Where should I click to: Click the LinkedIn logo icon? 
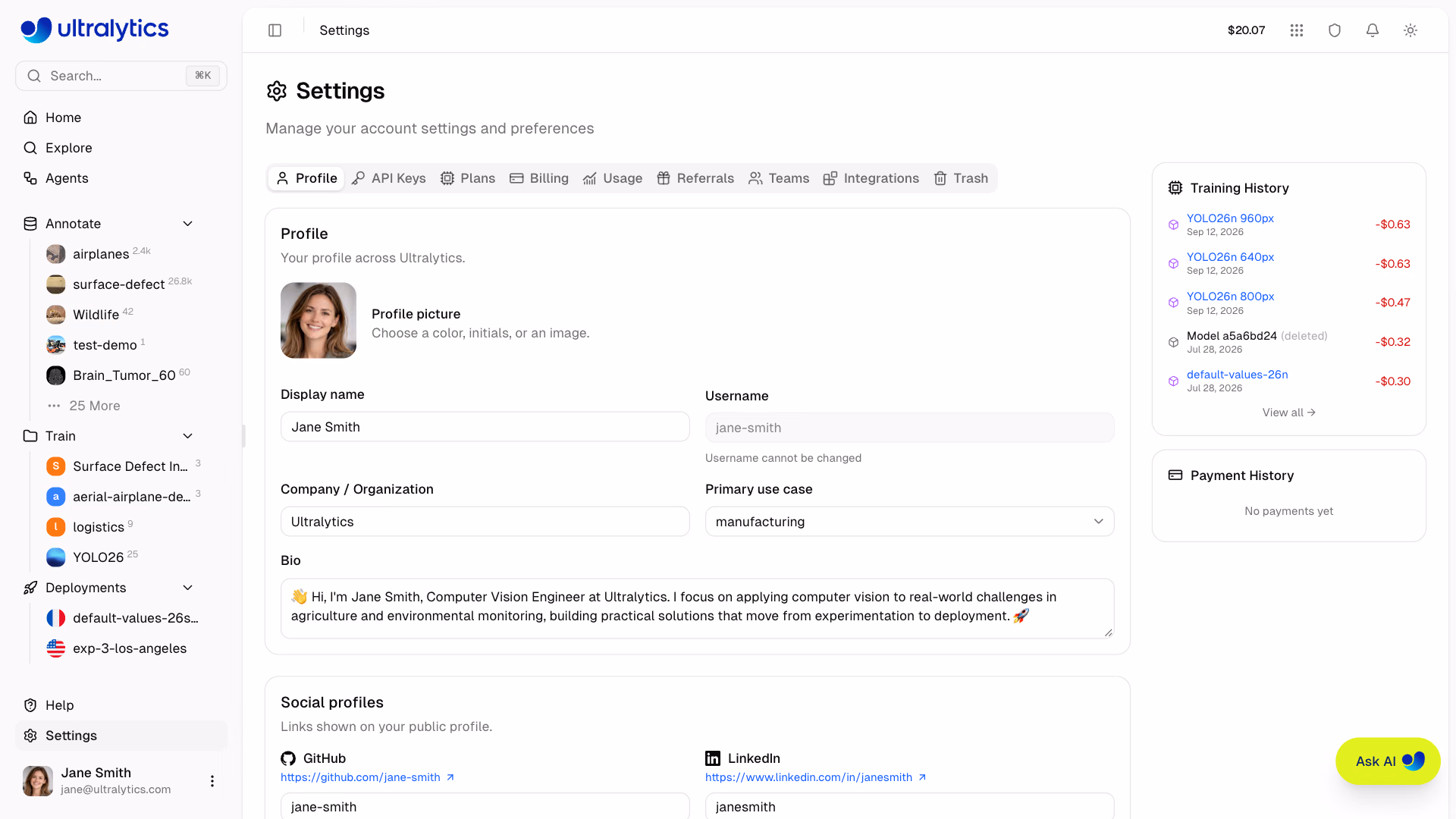tap(713, 758)
